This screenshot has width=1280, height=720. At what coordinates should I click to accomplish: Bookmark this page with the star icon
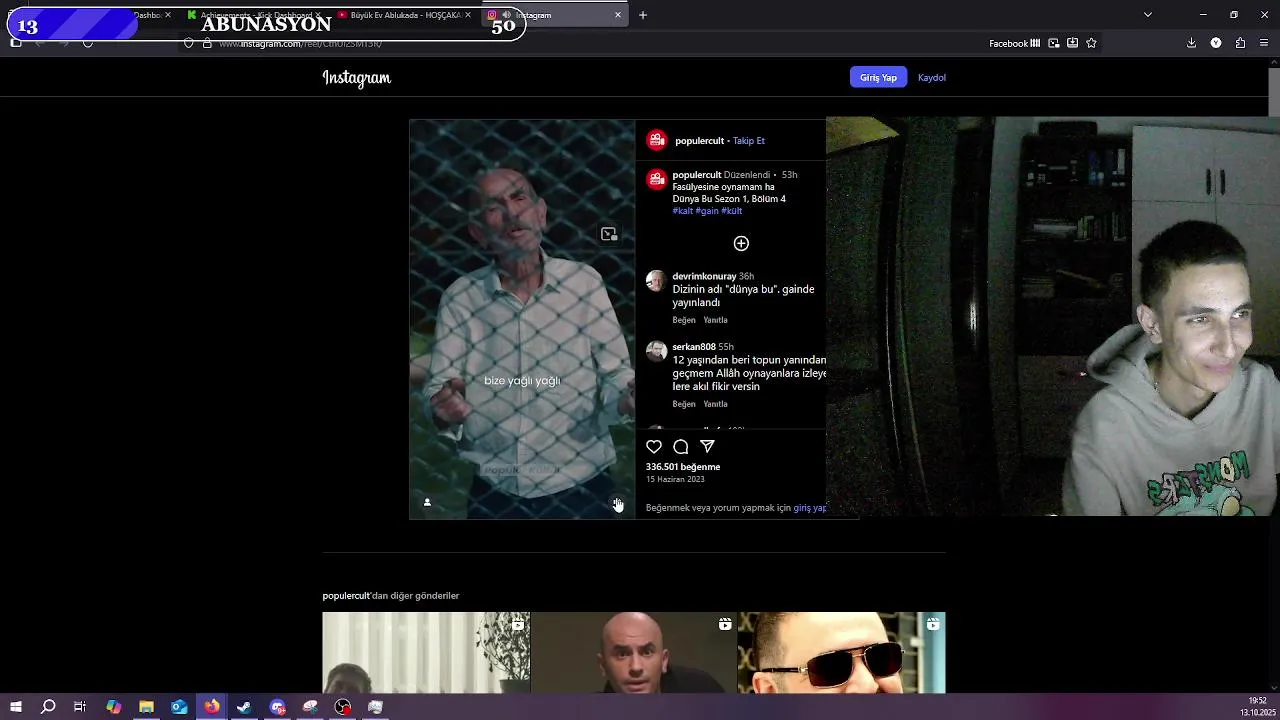[1091, 43]
